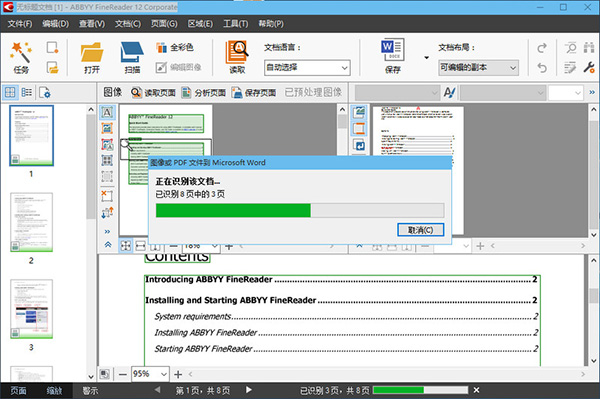Save to Word with 保存 icon
Screen dimensions: 600x399
pos(393,50)
